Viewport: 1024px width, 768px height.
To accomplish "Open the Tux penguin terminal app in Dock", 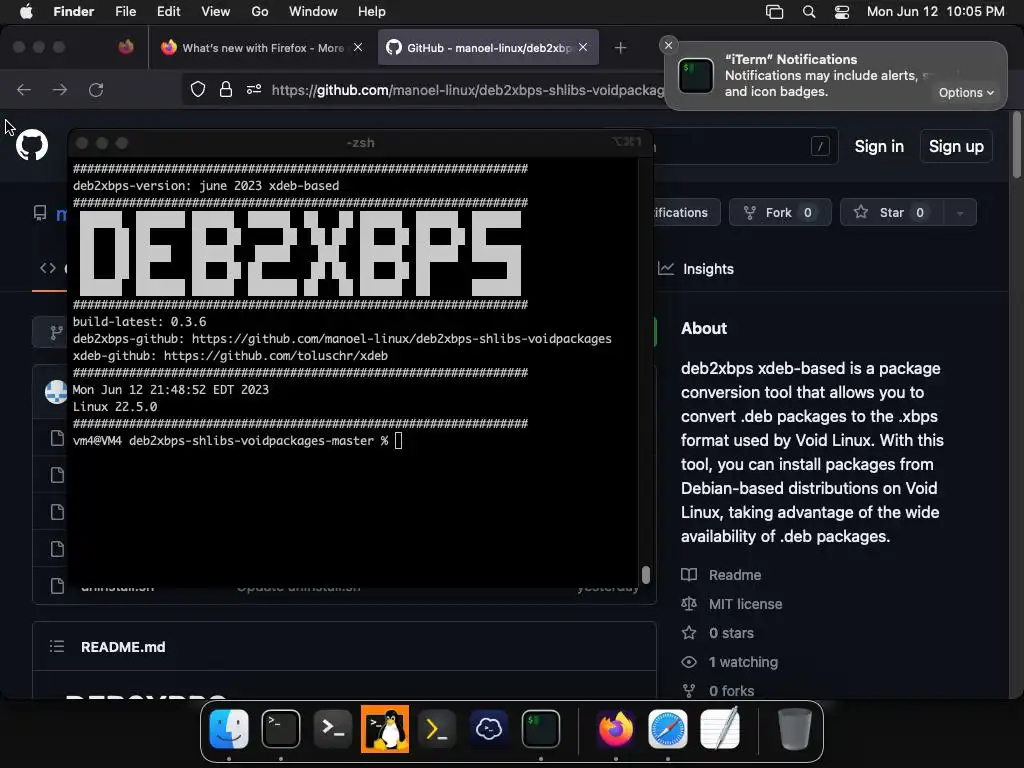I will (385, 728).
